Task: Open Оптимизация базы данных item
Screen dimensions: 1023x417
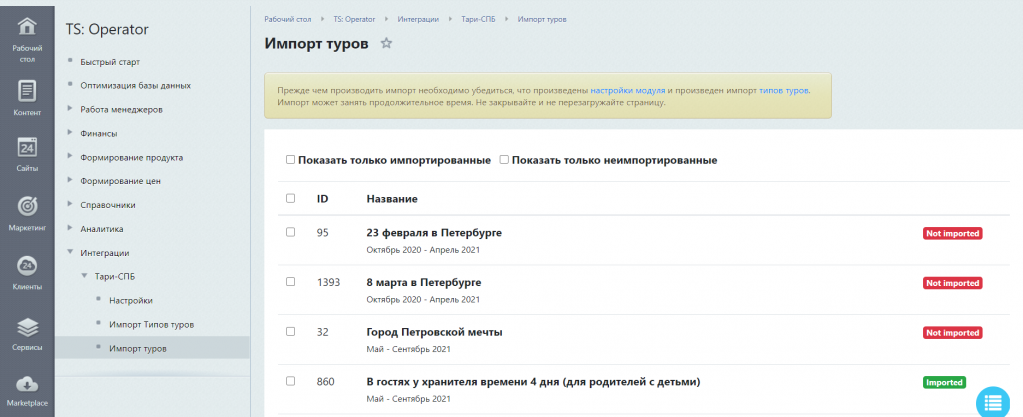Action: click(135, 85)
